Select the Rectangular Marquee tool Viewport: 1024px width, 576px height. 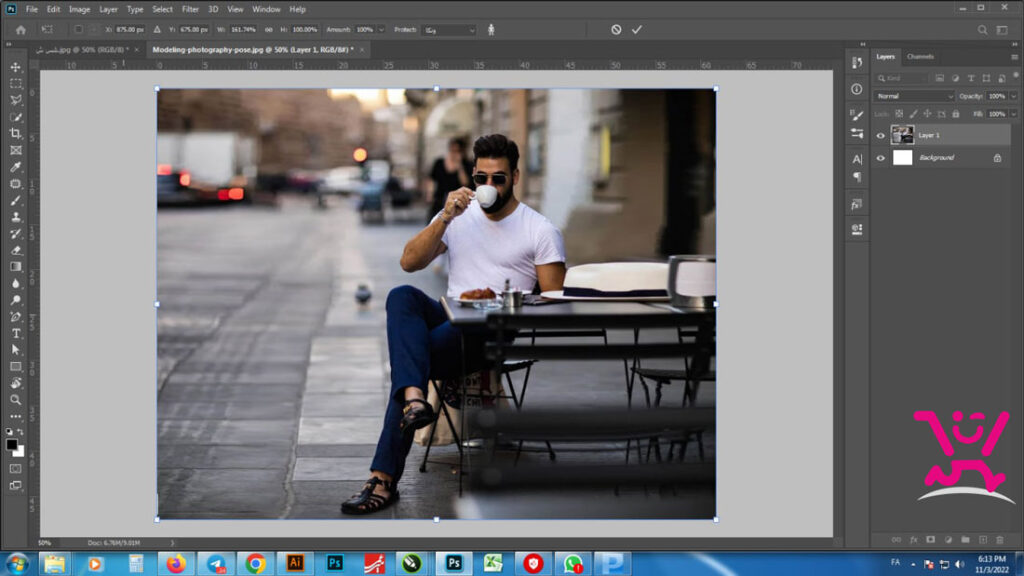(16, 84)
